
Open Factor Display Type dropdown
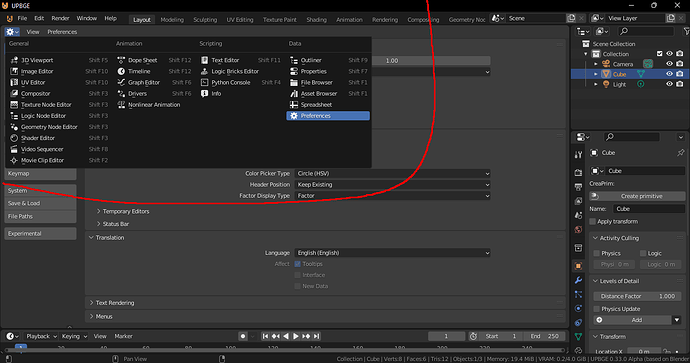click(393, 196)
